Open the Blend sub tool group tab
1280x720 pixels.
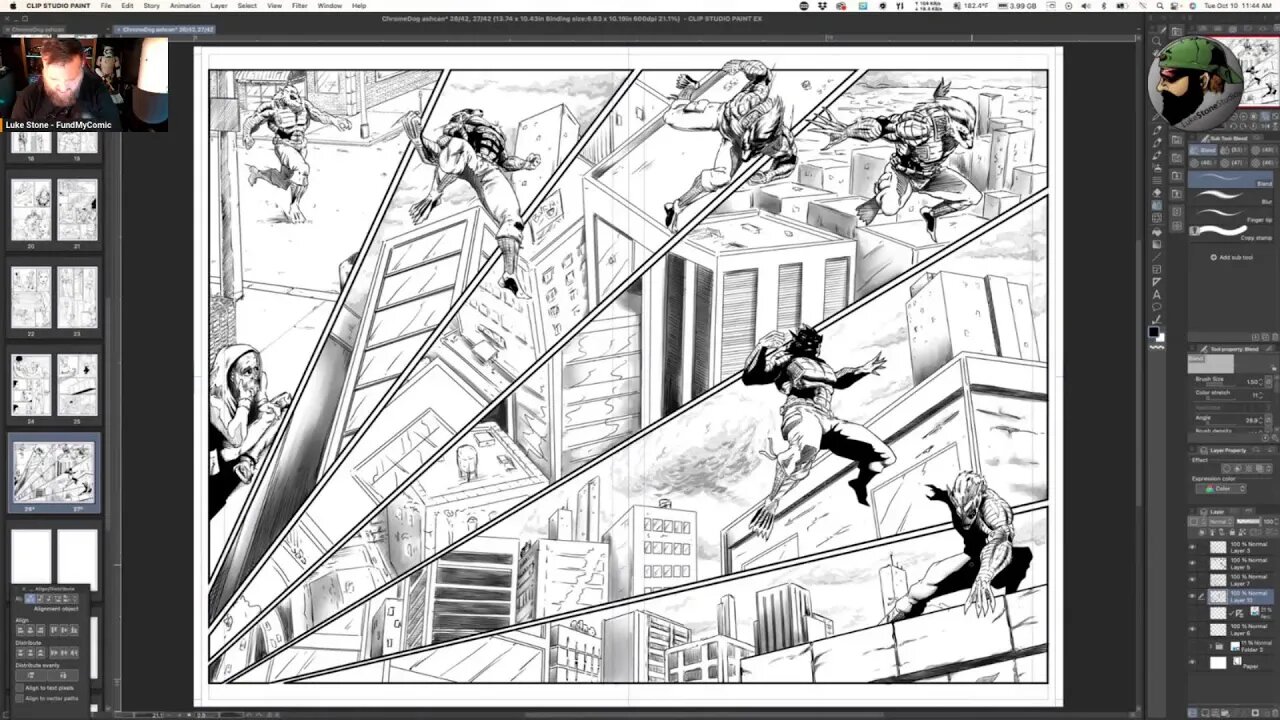1203,150
